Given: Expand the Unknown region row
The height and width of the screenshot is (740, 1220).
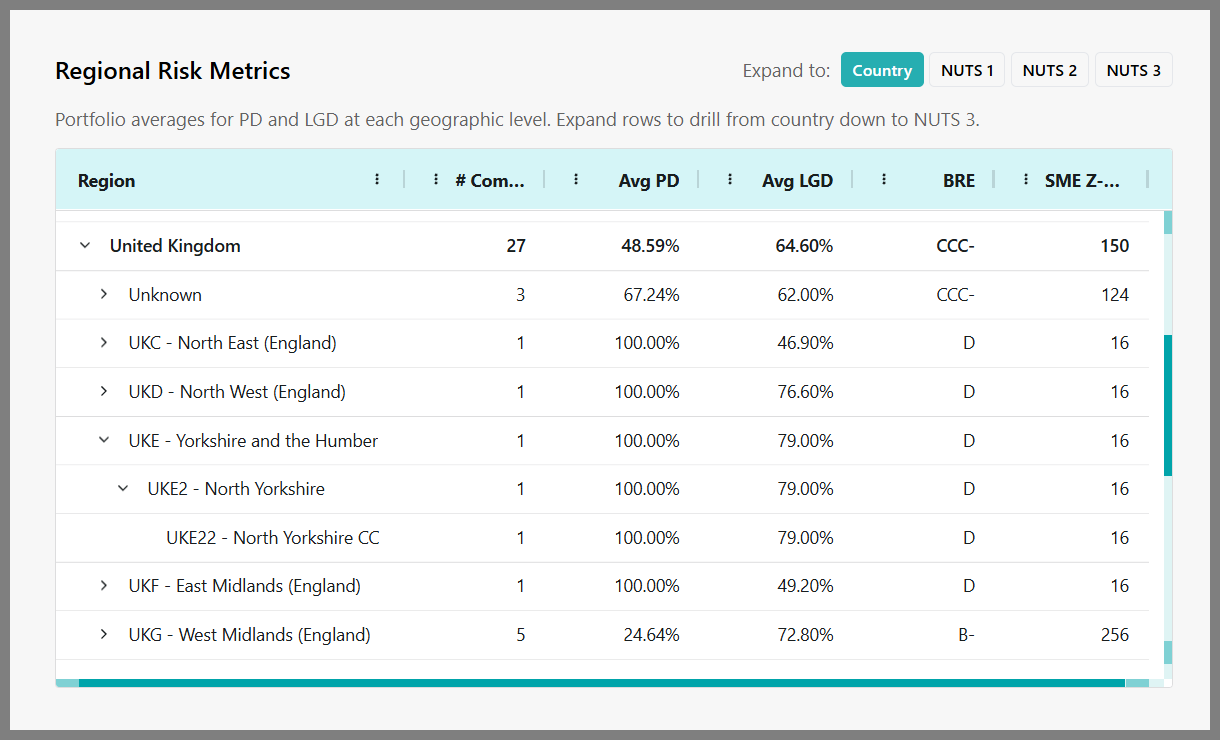Looking at the screenshot, I should point(104,294).
